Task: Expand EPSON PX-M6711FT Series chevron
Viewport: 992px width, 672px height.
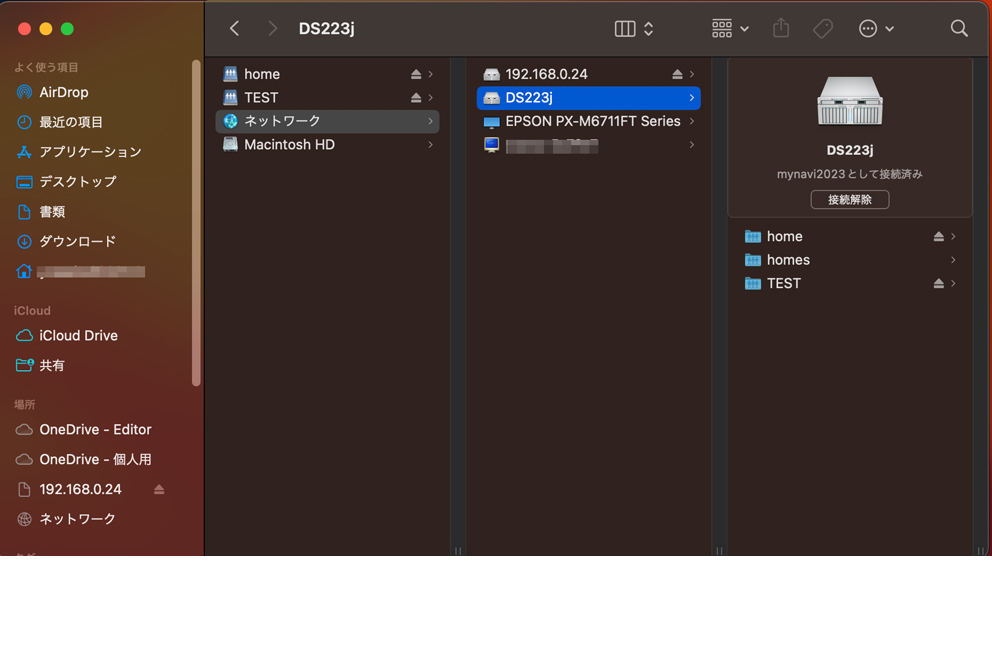Action: pos(691,121)
